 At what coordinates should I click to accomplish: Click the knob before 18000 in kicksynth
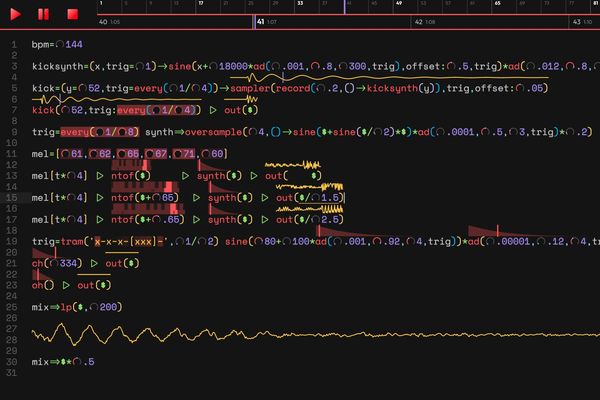(x=214, y=66)
